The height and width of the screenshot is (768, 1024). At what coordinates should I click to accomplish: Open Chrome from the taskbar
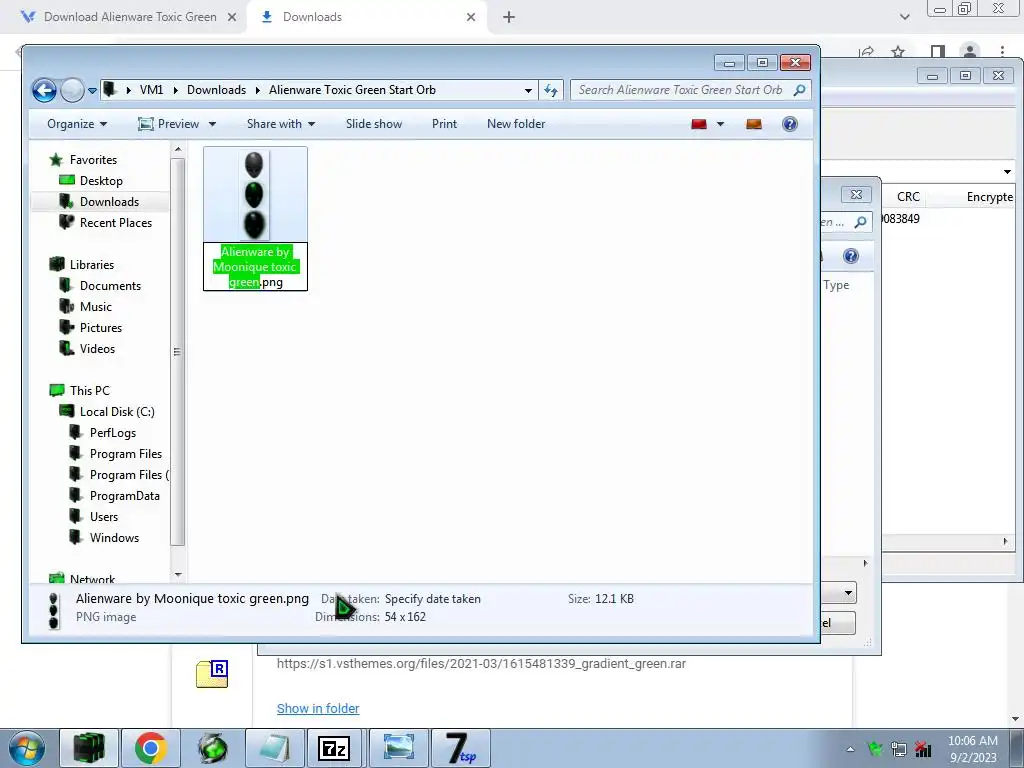[x=151, y=748]
